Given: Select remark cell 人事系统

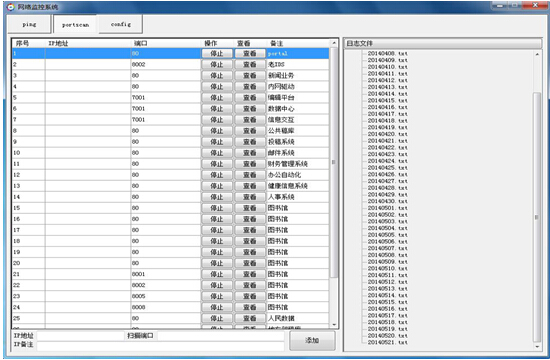Looking at the screenshot, I should click(x=297, y=197).
